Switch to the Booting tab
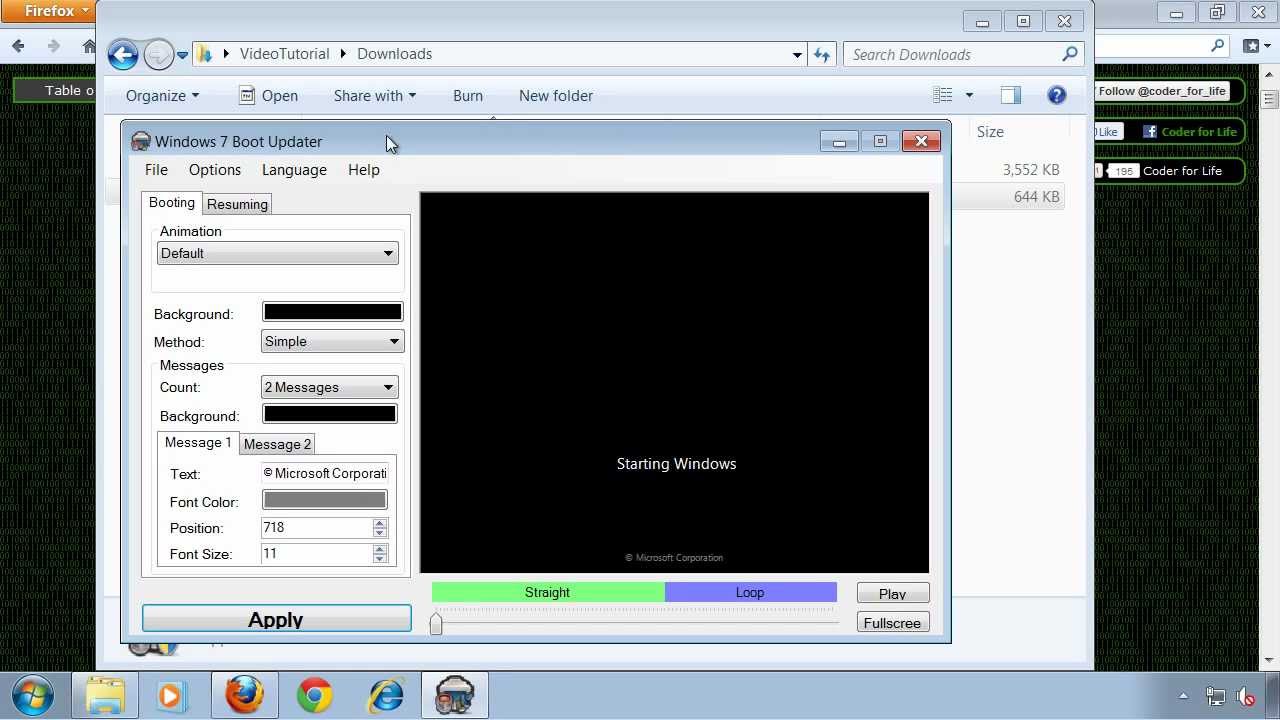The image size is (1280, 720). pyautogui.click(x=172, y=203)
